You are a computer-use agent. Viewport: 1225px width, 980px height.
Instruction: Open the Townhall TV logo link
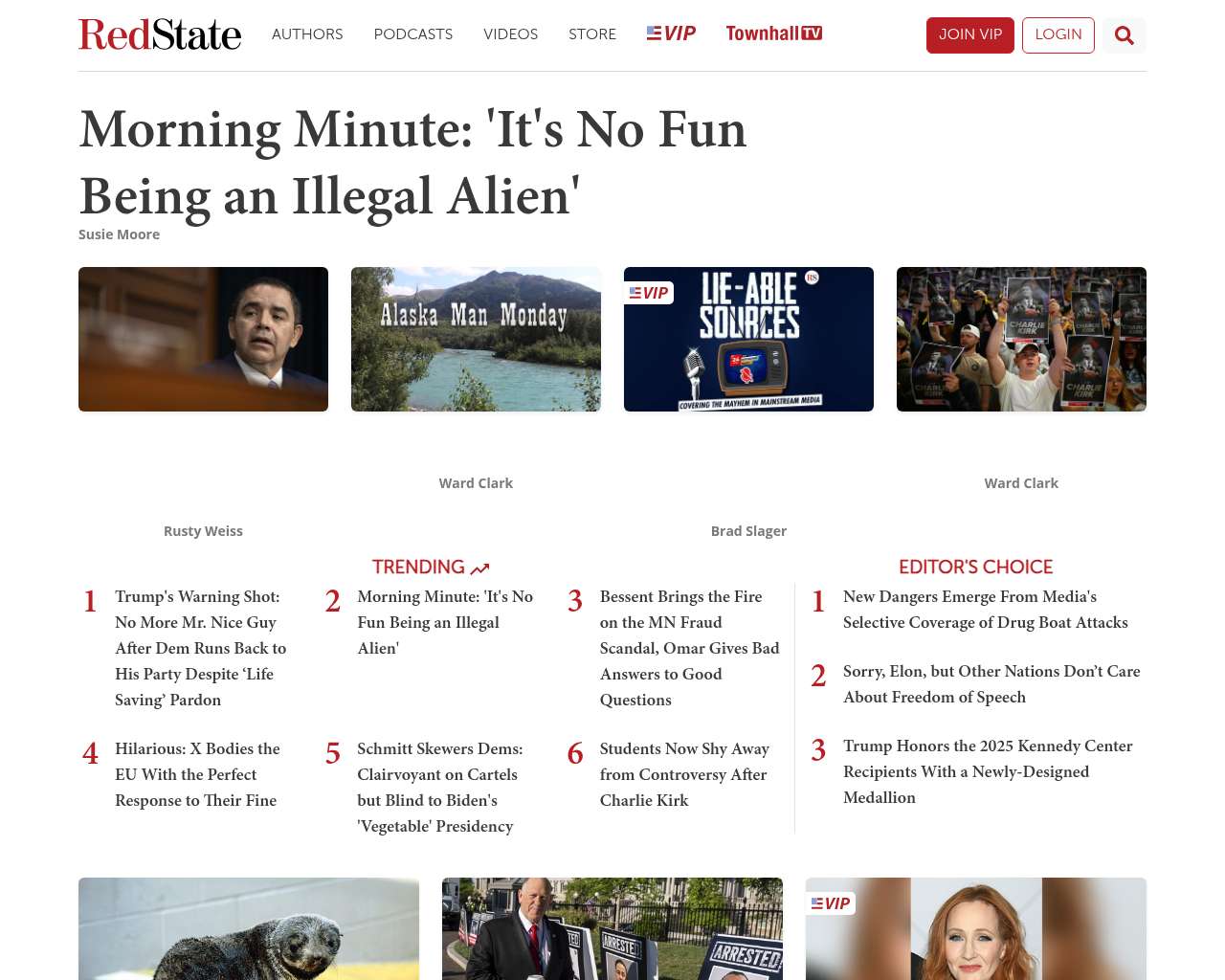773,33
